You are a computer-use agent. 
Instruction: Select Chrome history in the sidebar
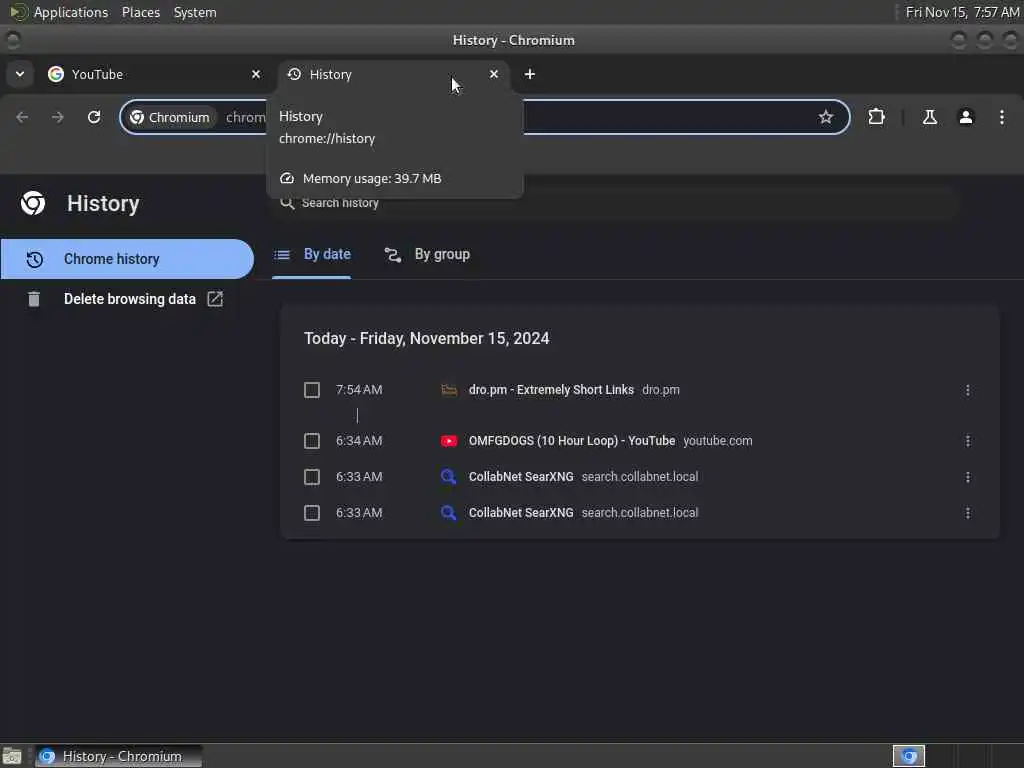[x=127, y=259]
